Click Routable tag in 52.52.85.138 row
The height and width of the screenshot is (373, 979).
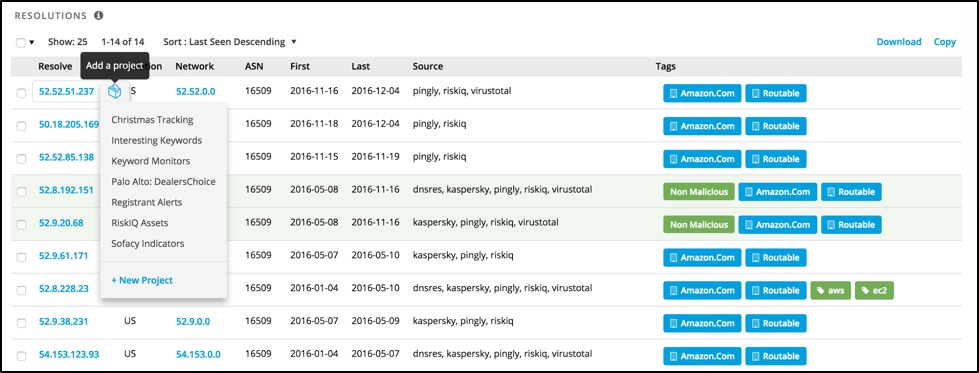[776, 159]
